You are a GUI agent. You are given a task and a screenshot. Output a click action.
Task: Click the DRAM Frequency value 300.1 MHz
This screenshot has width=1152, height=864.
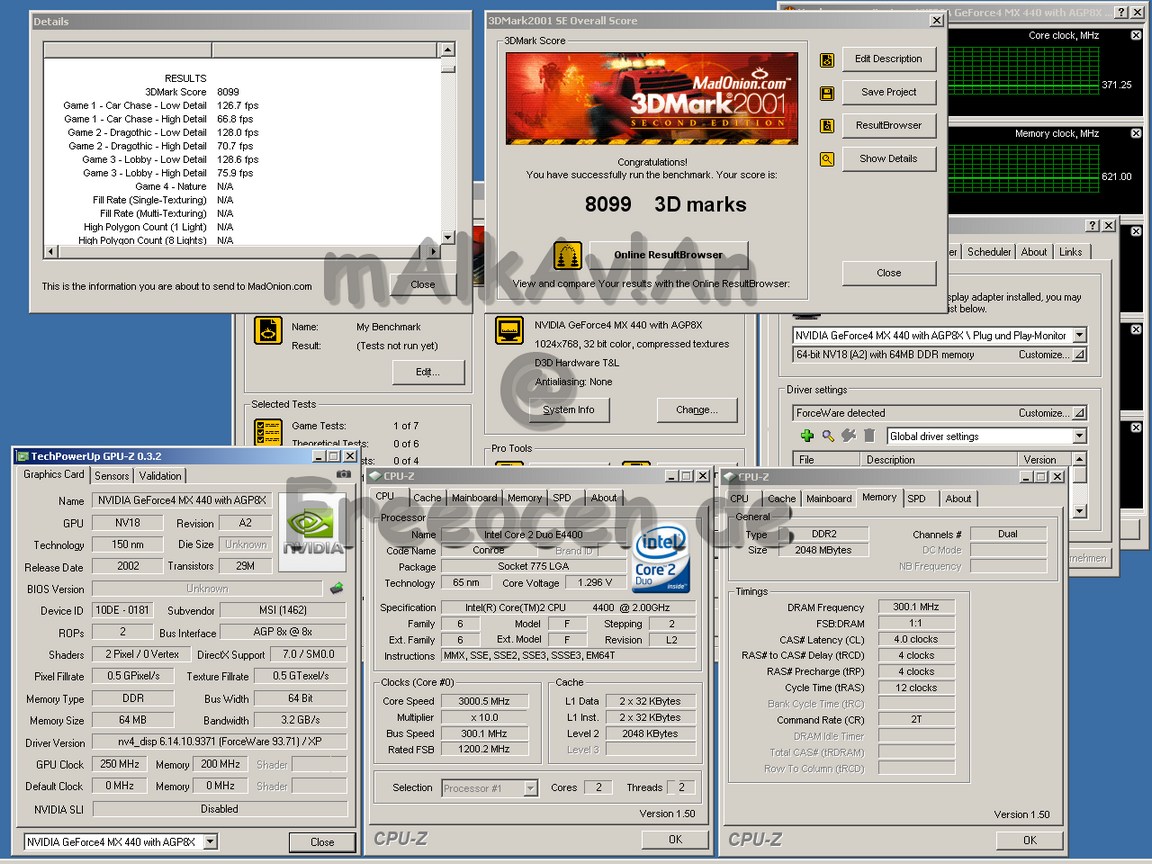[x=915, y=607]
